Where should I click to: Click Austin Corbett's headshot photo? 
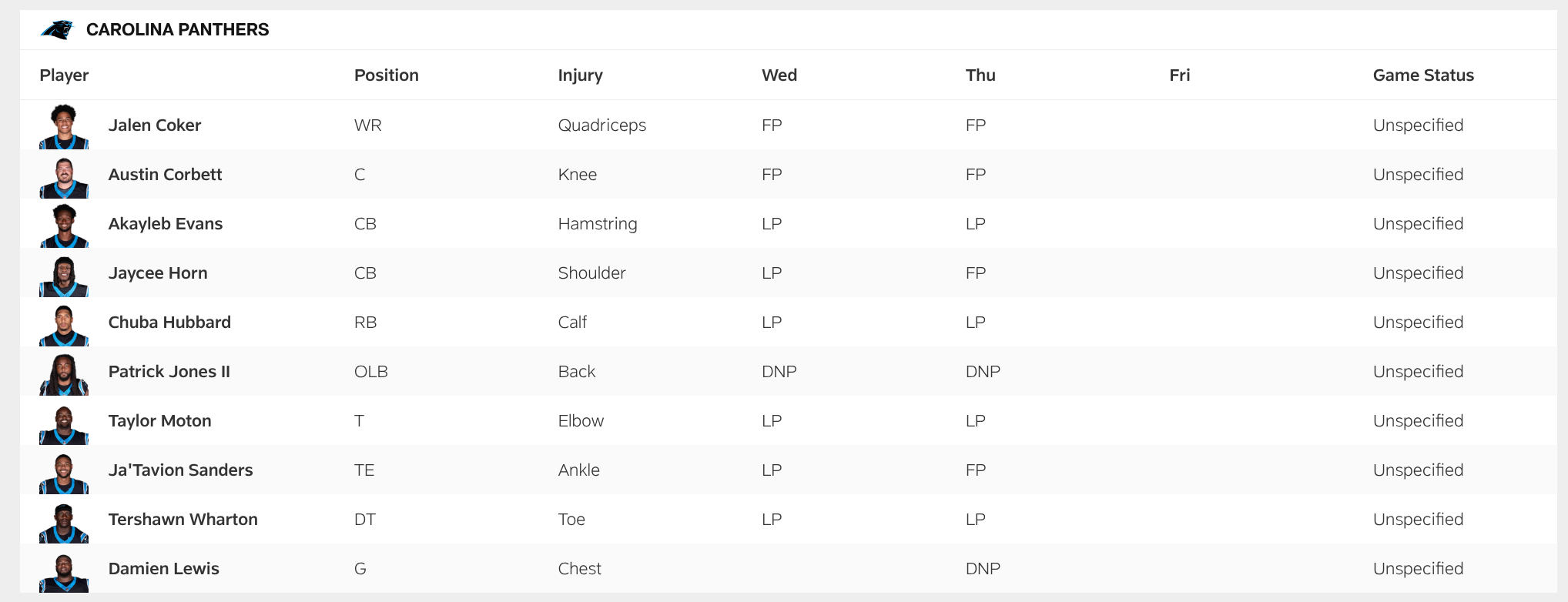(64, 176)
